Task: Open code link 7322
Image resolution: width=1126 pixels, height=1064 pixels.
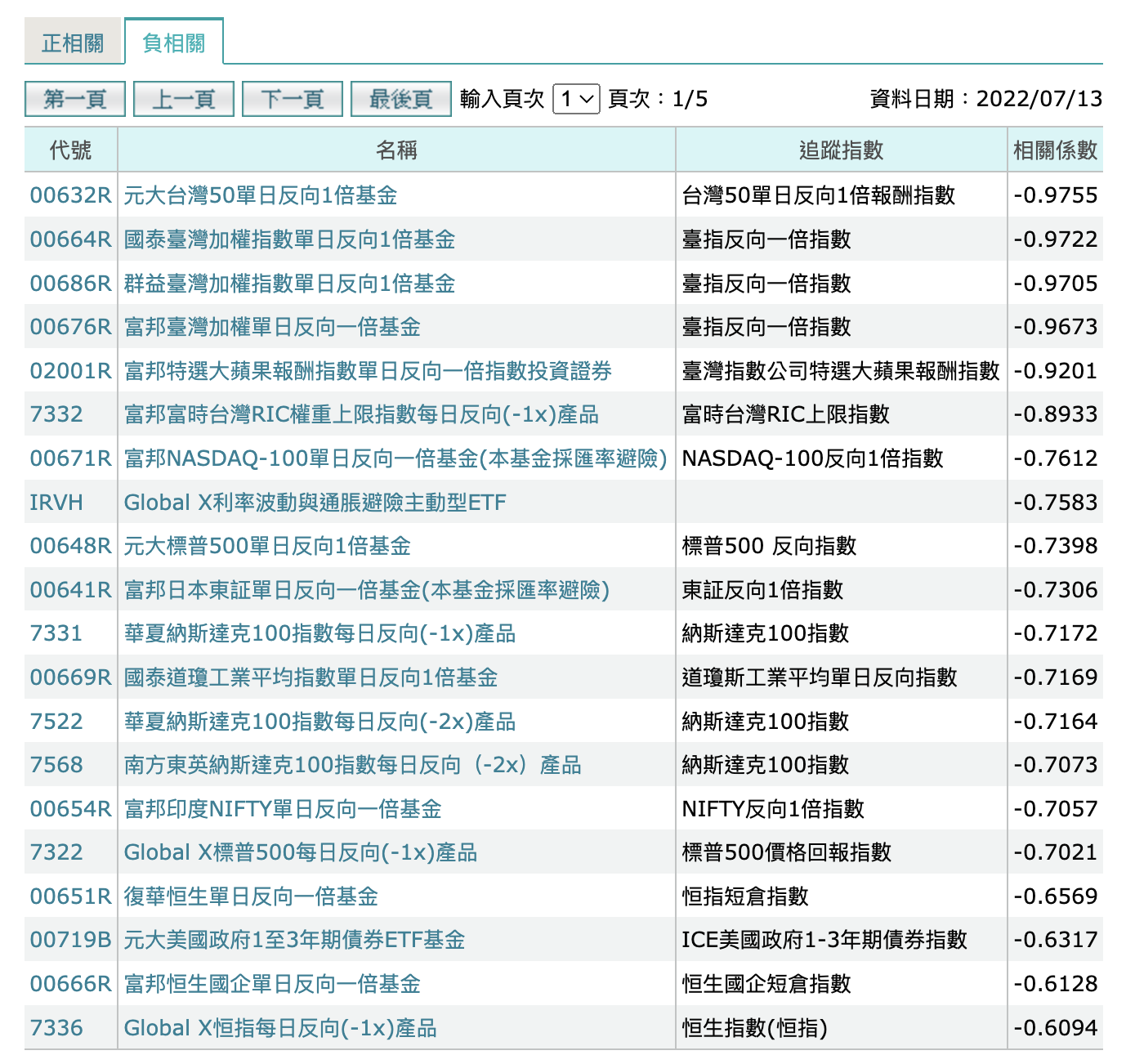Action: (x=56, y=852)
